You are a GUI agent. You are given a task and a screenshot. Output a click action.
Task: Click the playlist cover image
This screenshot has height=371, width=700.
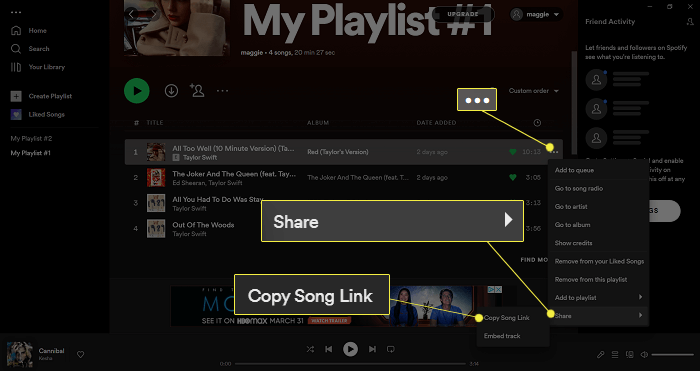pyautogui.click(x=177, y=28)
